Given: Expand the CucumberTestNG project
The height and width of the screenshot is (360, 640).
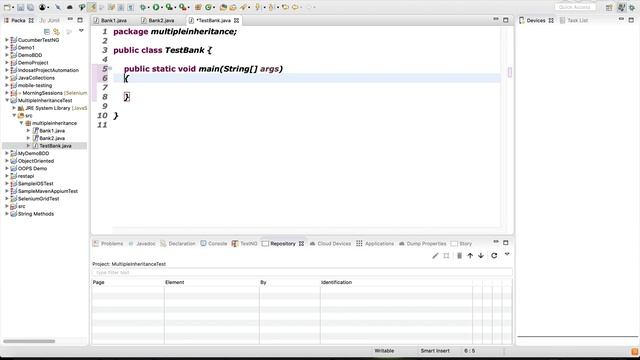Looking at the screenshot, I should (7, 40).
